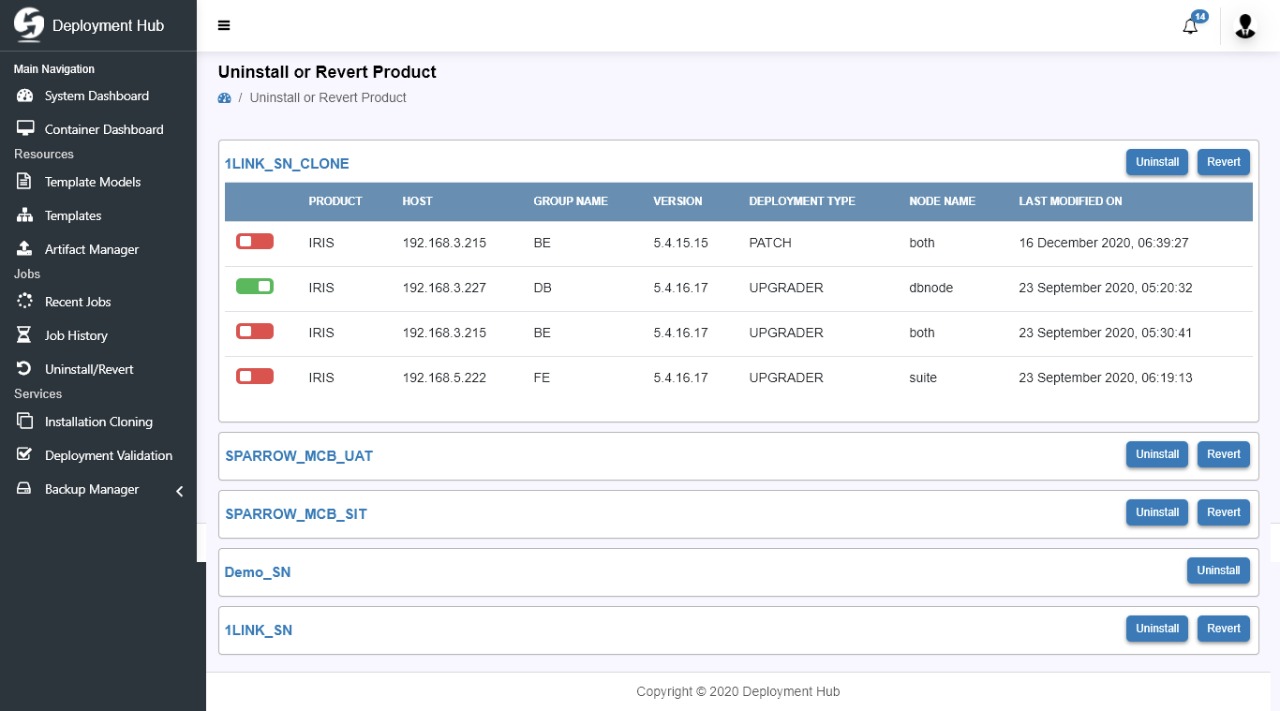This screenshot has height=711, width=1280.
Task: Open Job History menu item
Action: point(76,335)
